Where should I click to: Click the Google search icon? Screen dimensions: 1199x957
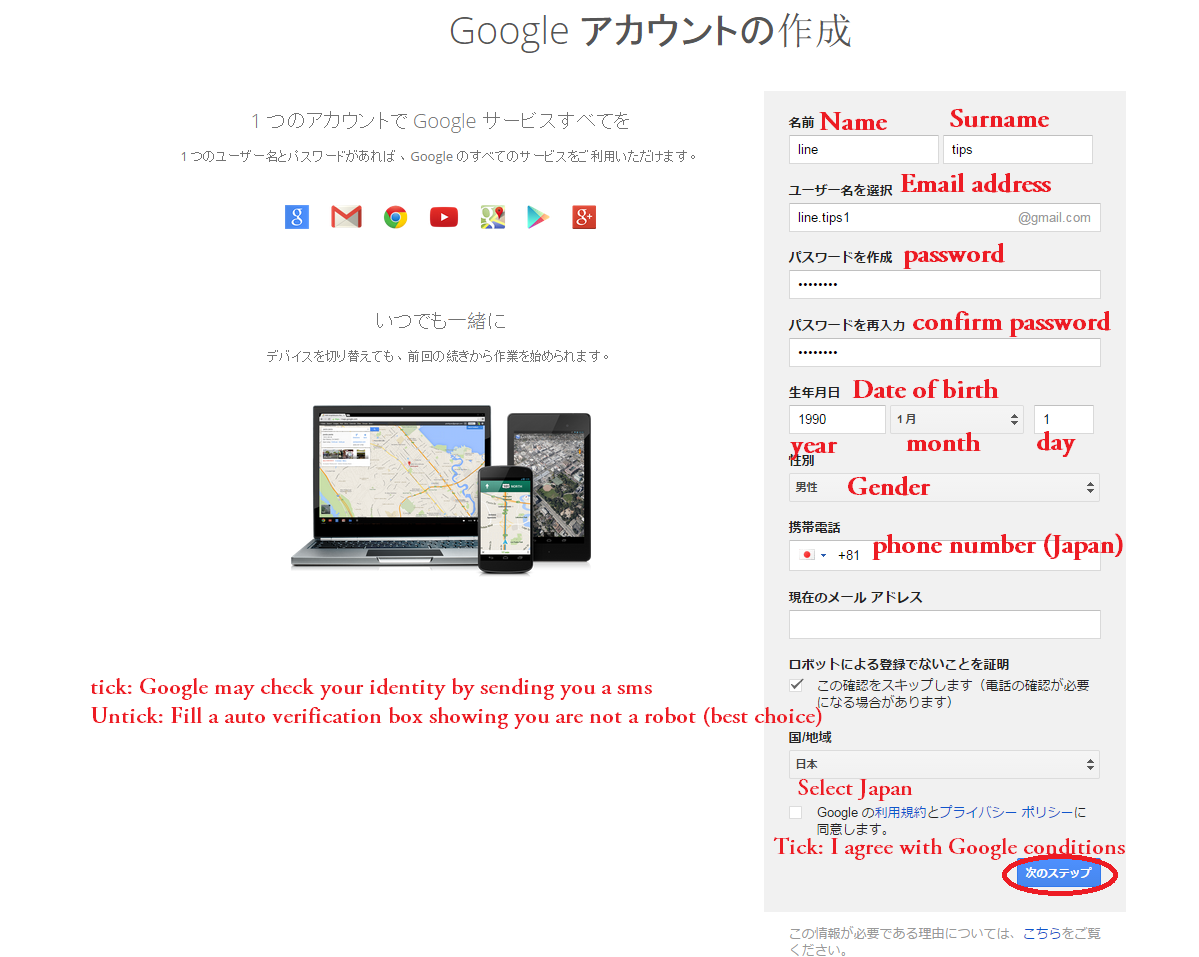[296, 217]
